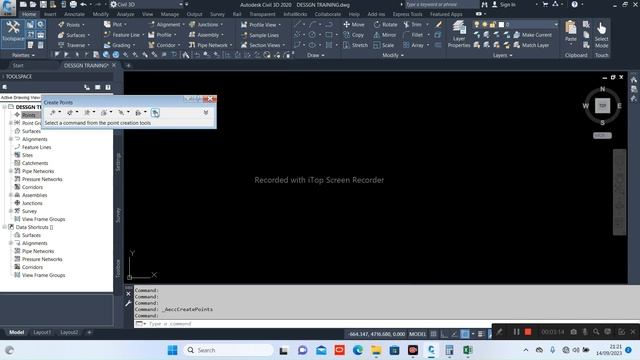Click the TOP face of the ViewCube
Viewport: 640px width, 360px height.
(602, 106)
